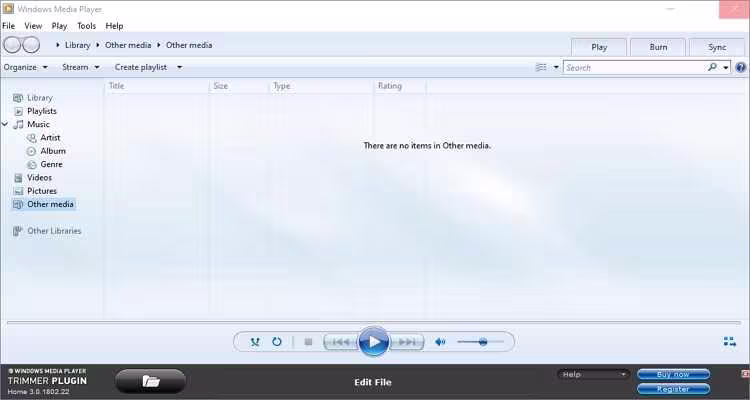Viewport: 750px width, 400px height.
Task: Collapse the Music tree node
Action: (5, 124)
